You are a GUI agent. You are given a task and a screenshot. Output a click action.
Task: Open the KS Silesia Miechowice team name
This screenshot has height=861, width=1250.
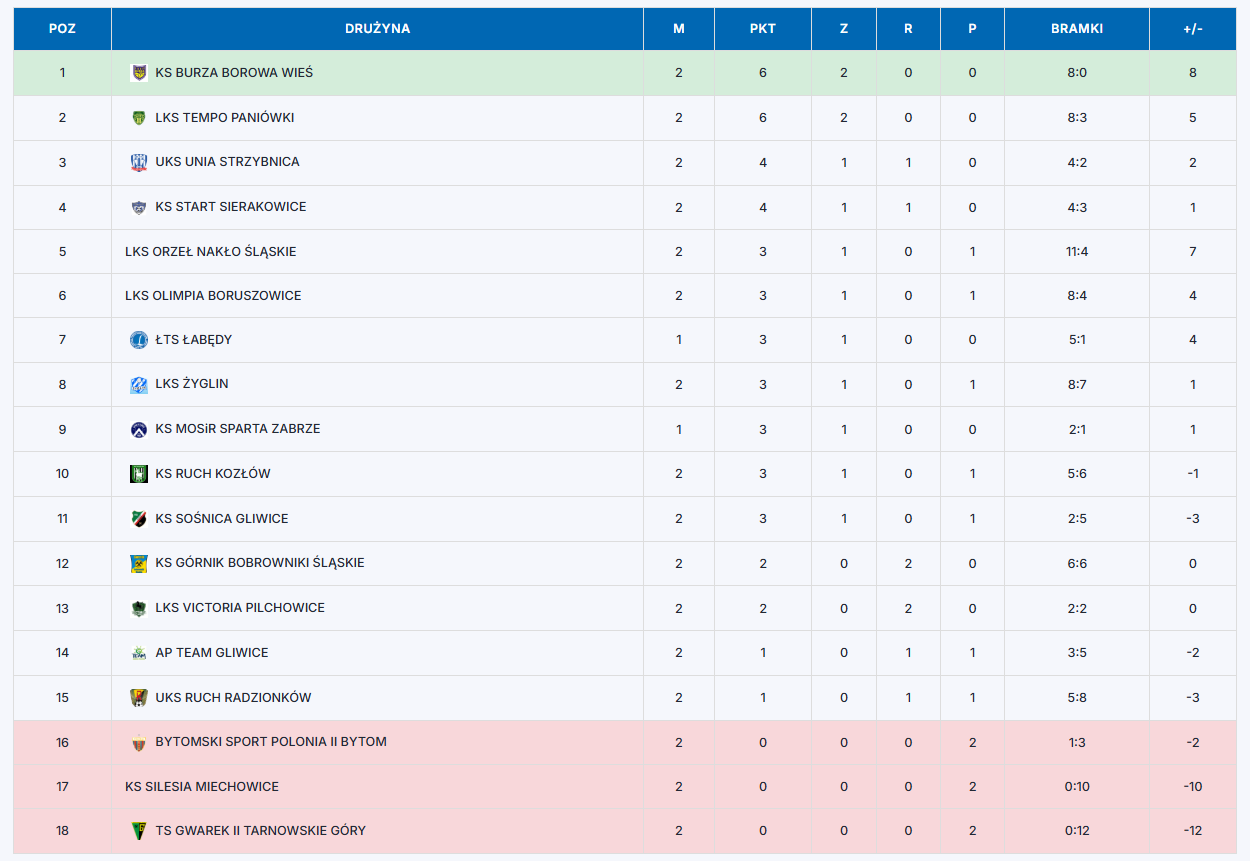click(202, 787)
